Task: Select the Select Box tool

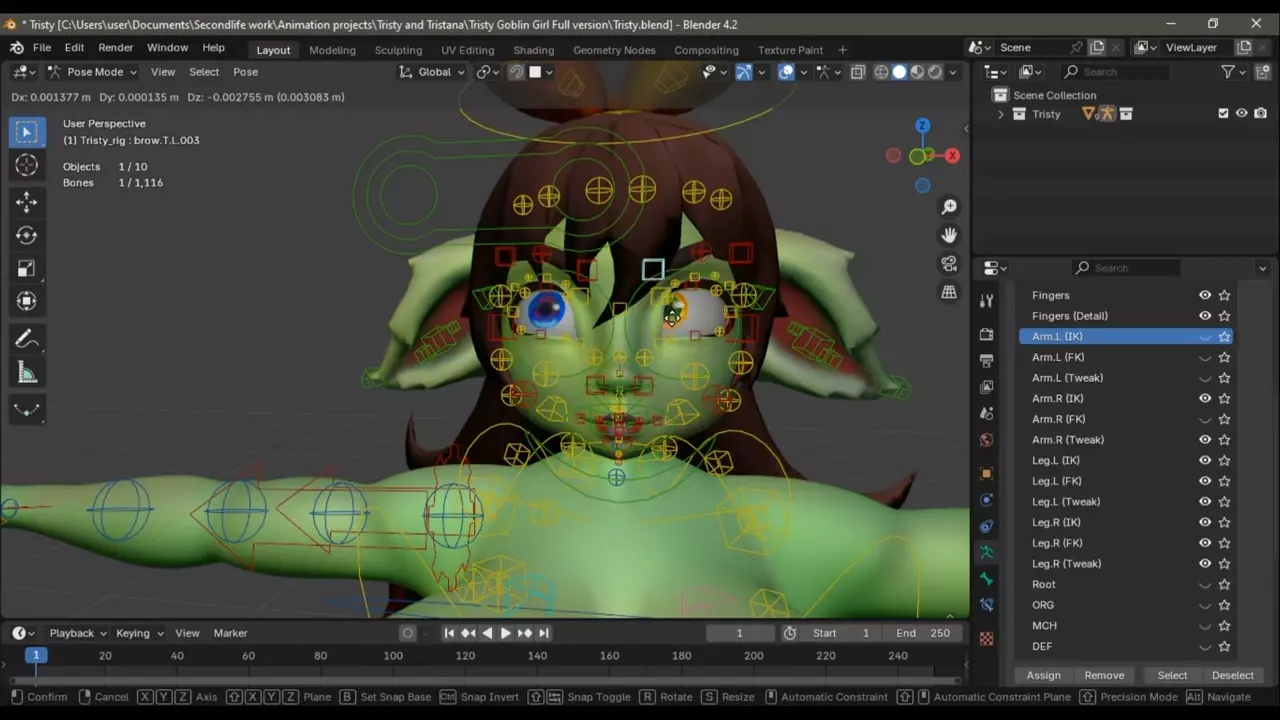Action: (27, 132)
